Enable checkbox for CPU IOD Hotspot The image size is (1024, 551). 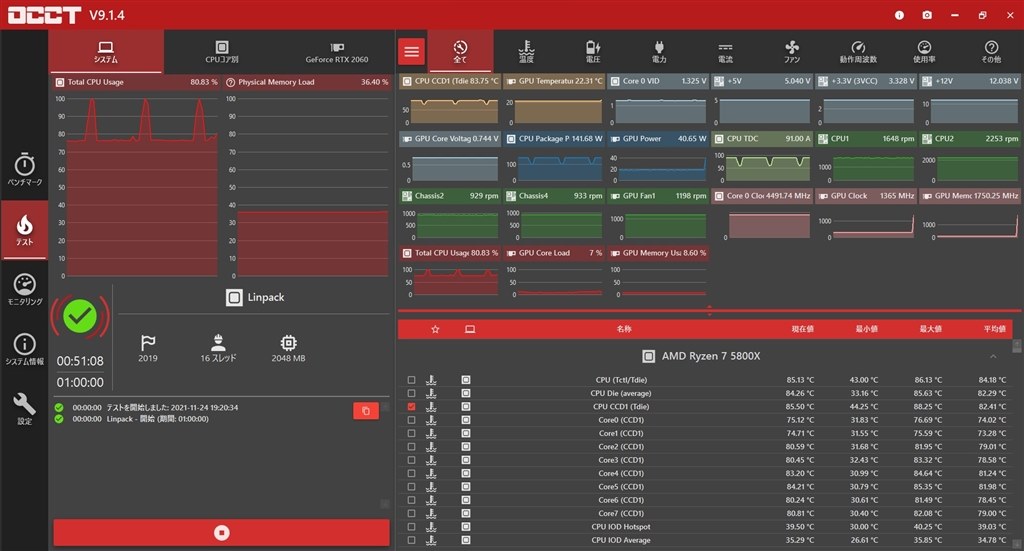(x=411, y=526)
